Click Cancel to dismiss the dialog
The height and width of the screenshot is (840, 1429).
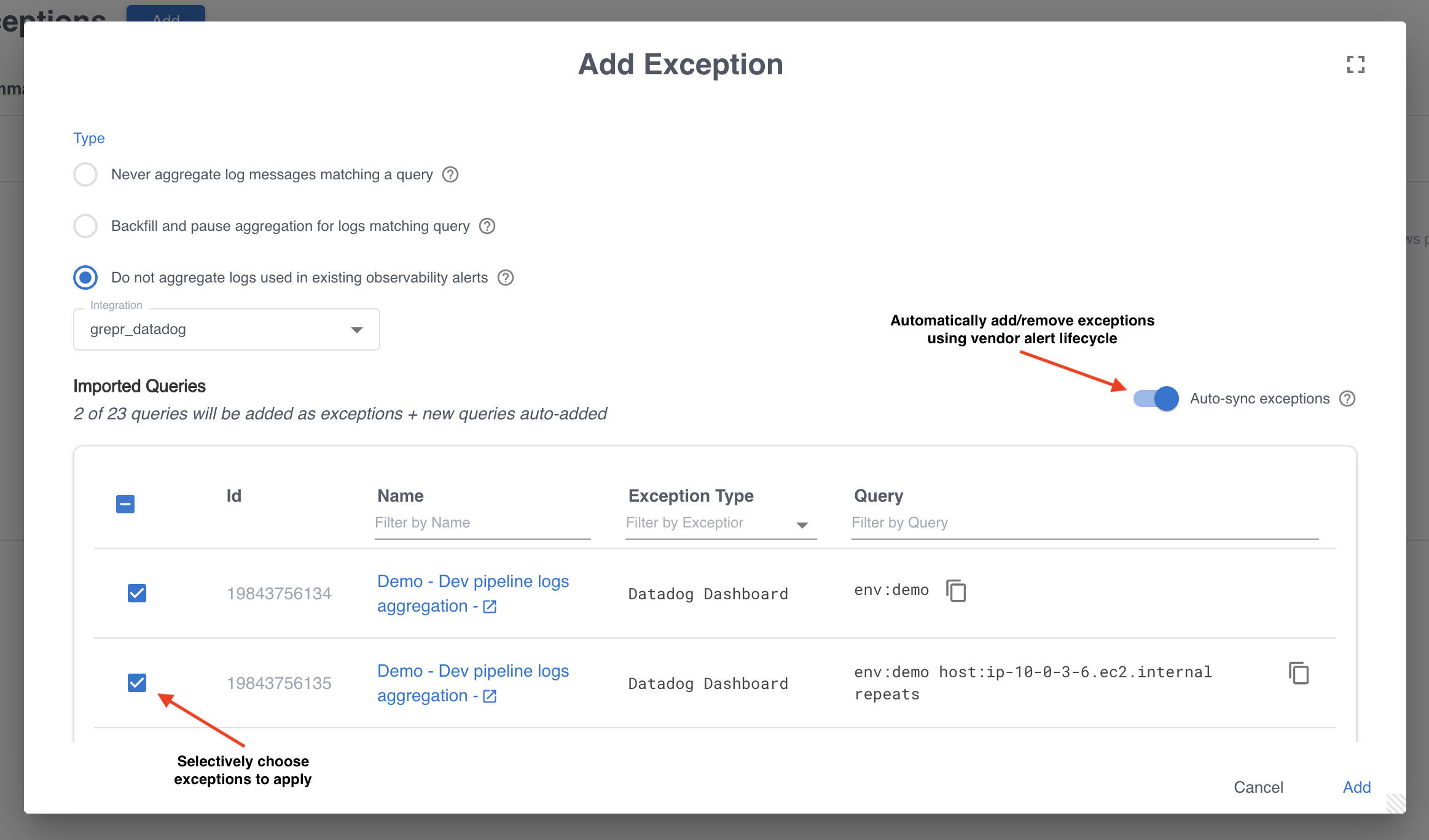point(1258,787)
